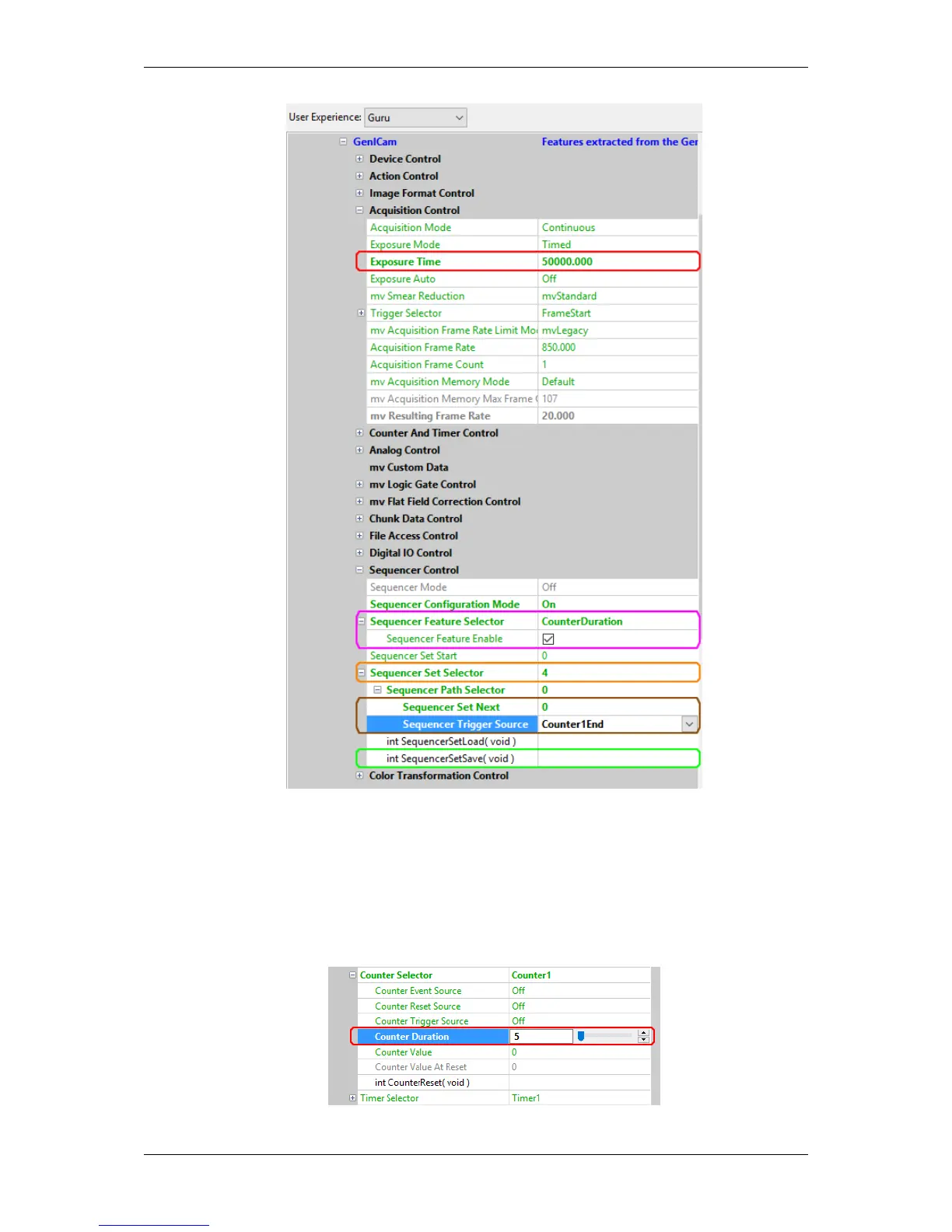This screenshot has height=1232, width=952.
Task: Collapse the Acquisition Control category
Action: pos(359,210)
